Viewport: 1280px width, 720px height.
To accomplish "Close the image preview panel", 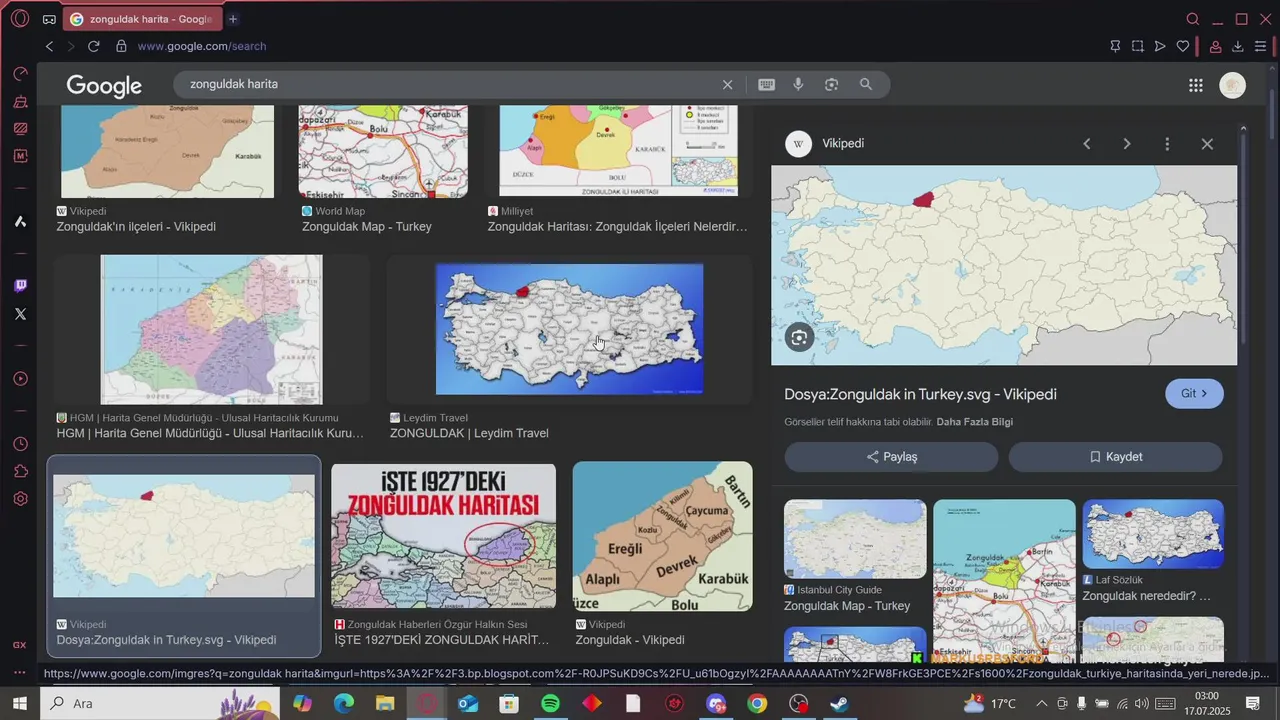I will 1207,144.
